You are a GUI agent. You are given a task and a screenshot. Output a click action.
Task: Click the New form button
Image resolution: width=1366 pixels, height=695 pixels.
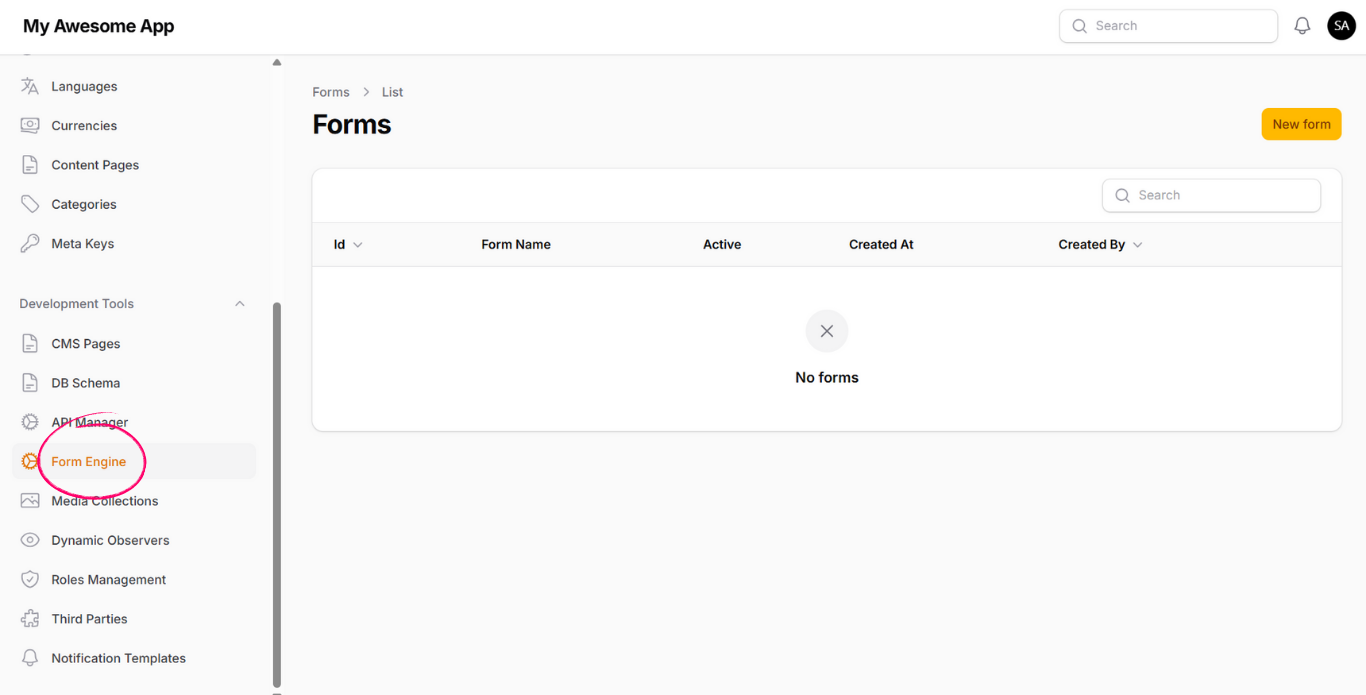1301,124
